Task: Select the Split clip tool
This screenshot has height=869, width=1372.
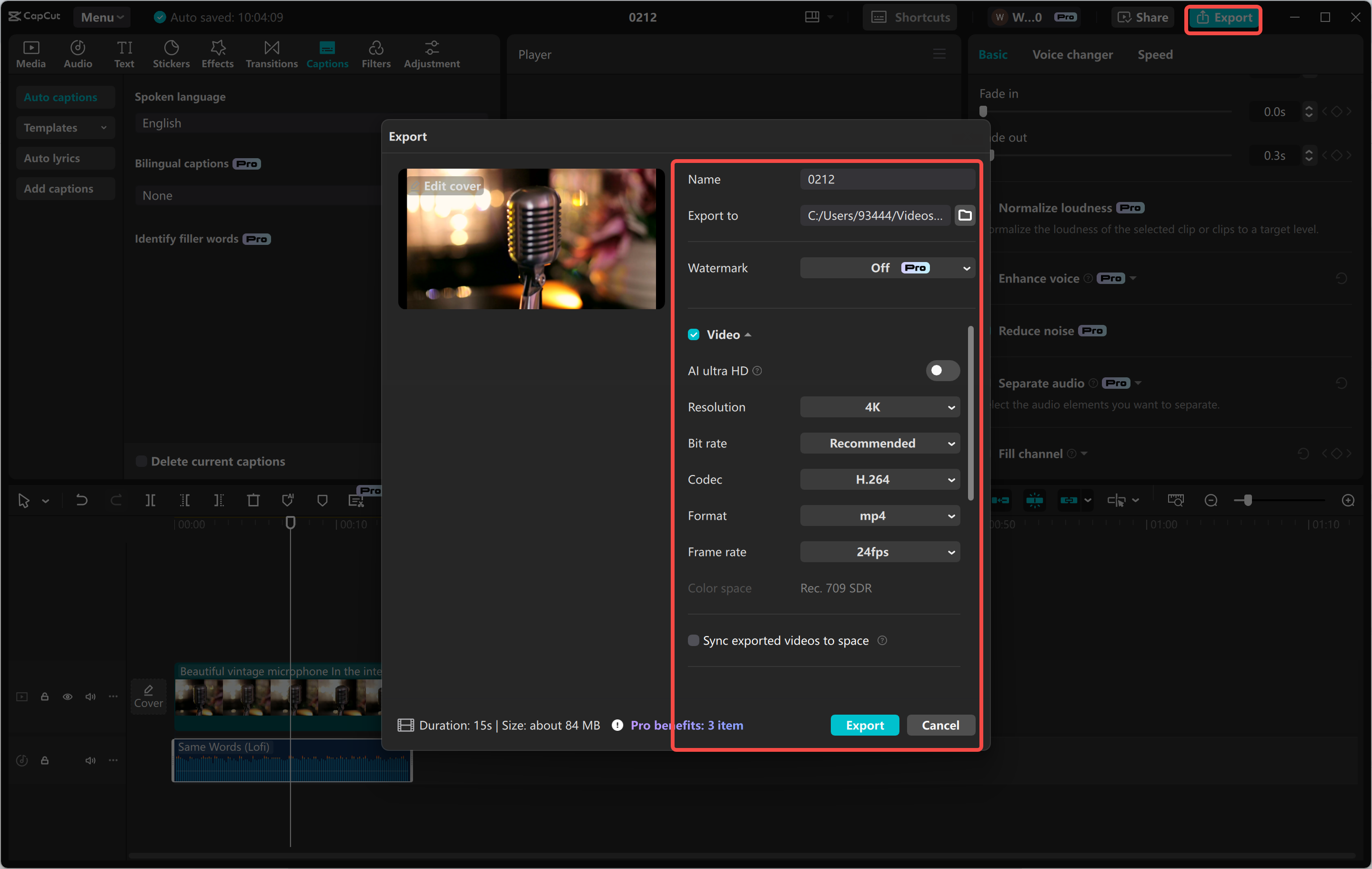Action: click(x=151, y=500)
